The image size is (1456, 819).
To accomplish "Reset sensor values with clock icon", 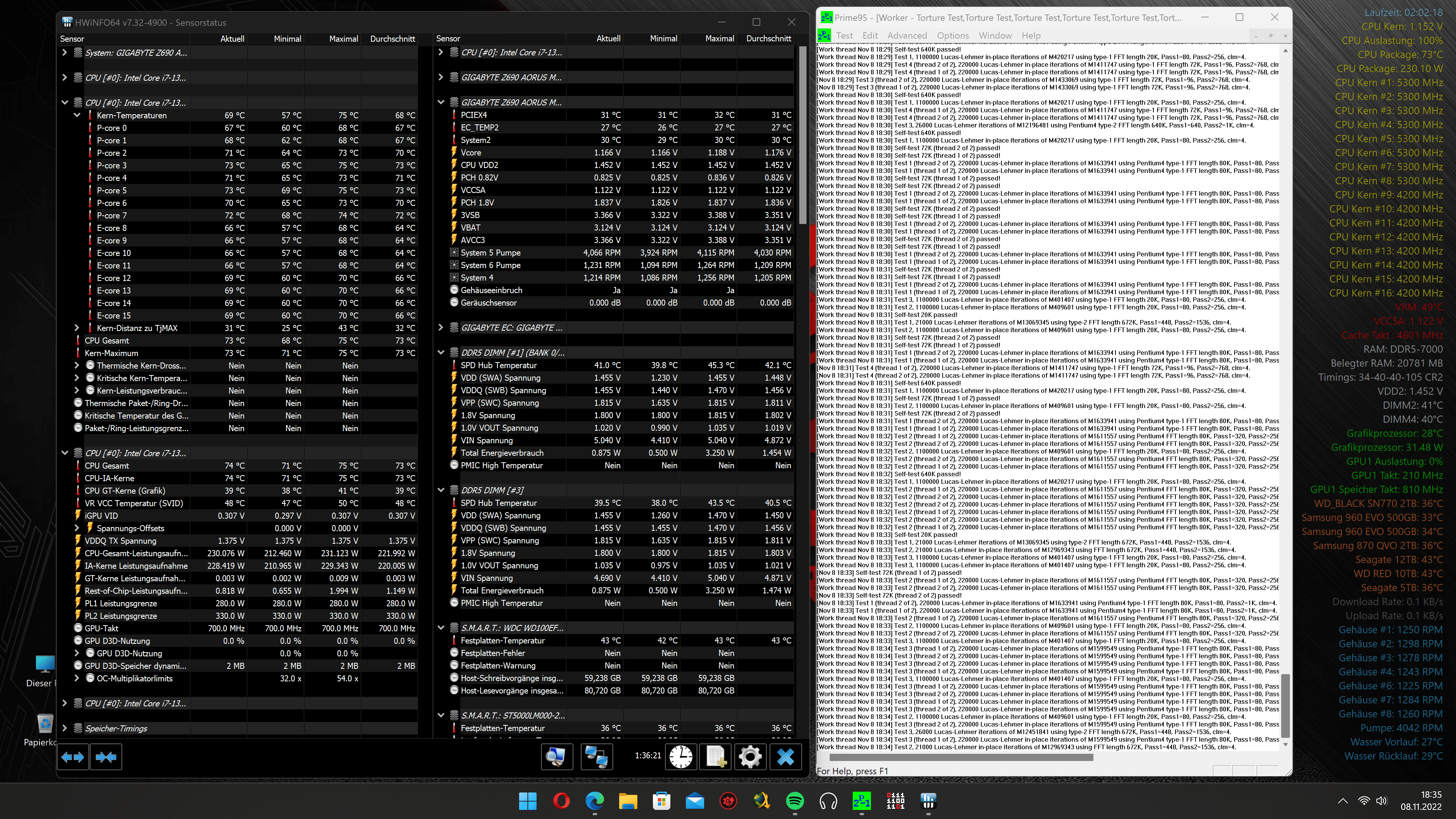I will (681, 757).
